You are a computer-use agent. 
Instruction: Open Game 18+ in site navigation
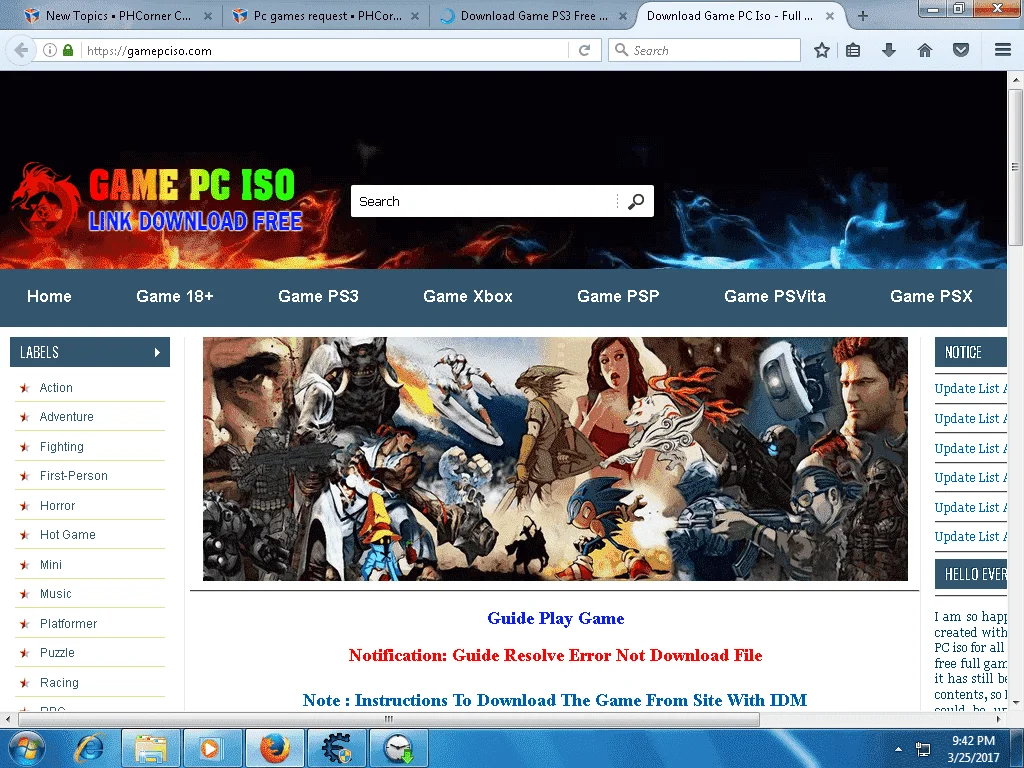(174, 296)
